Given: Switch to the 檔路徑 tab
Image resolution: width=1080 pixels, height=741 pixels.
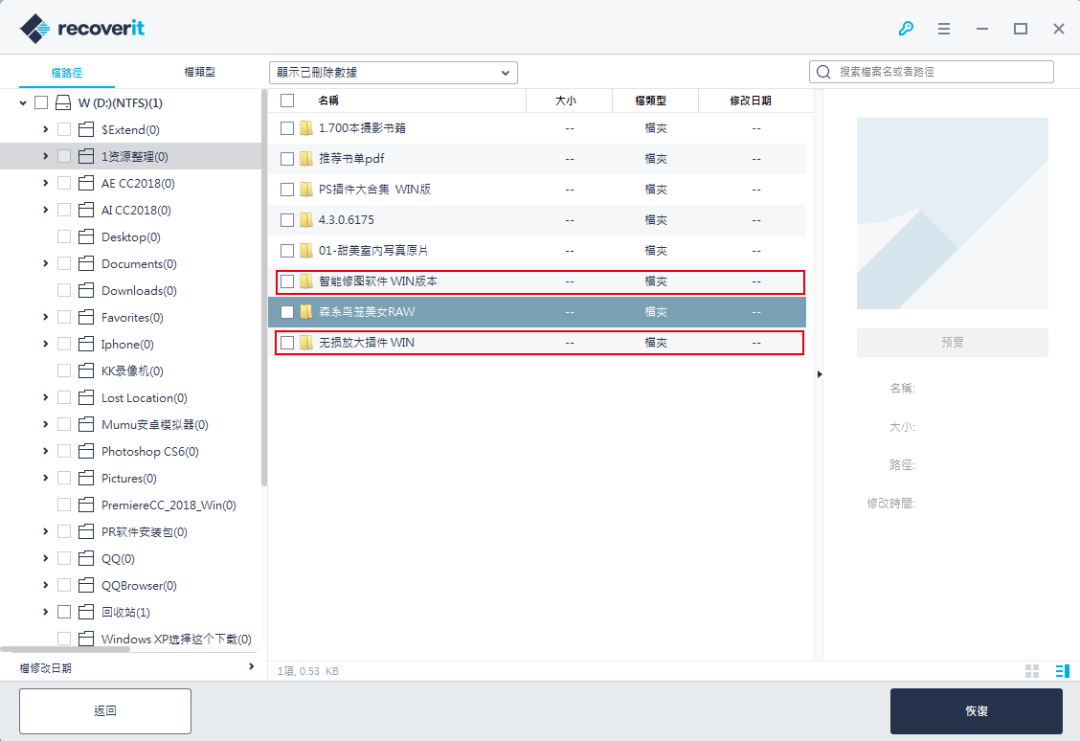Looking at the screenshot, I should [67, 72].
